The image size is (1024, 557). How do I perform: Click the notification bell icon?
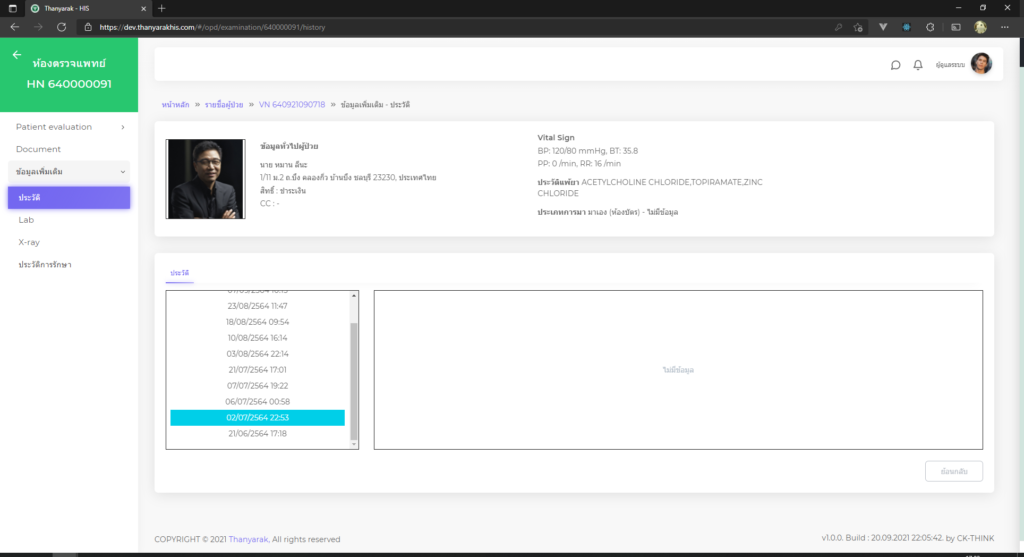point(918,65)
